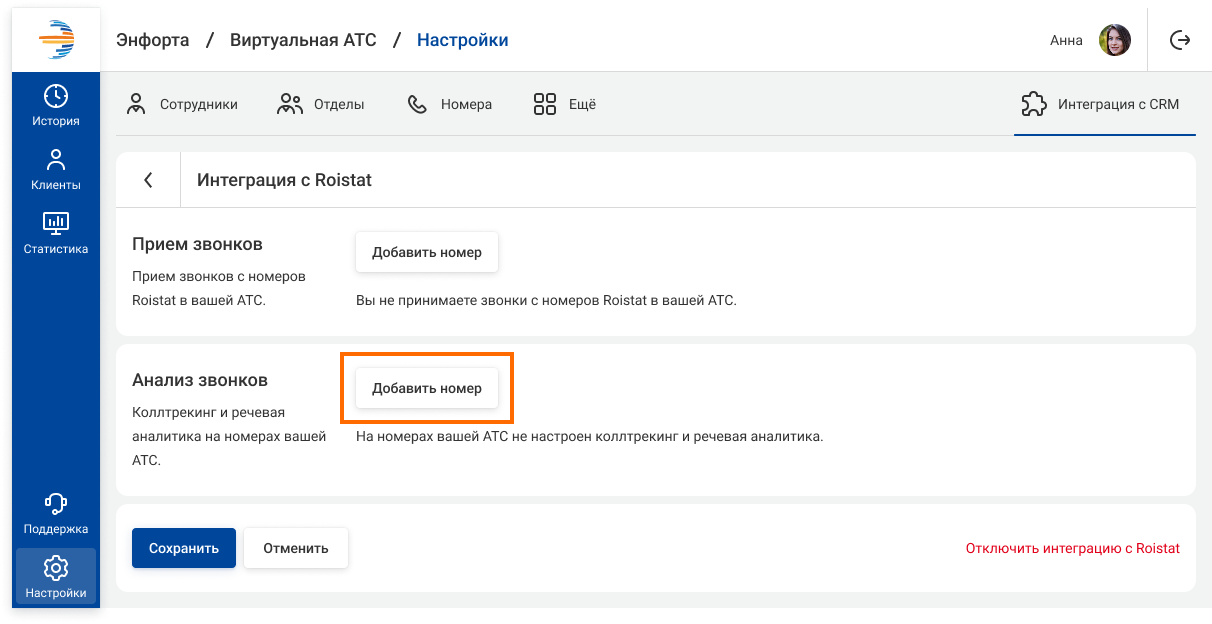Go back using the left chevron arrow
Viewport: 1212px width, 624px height.
point(148,180)
